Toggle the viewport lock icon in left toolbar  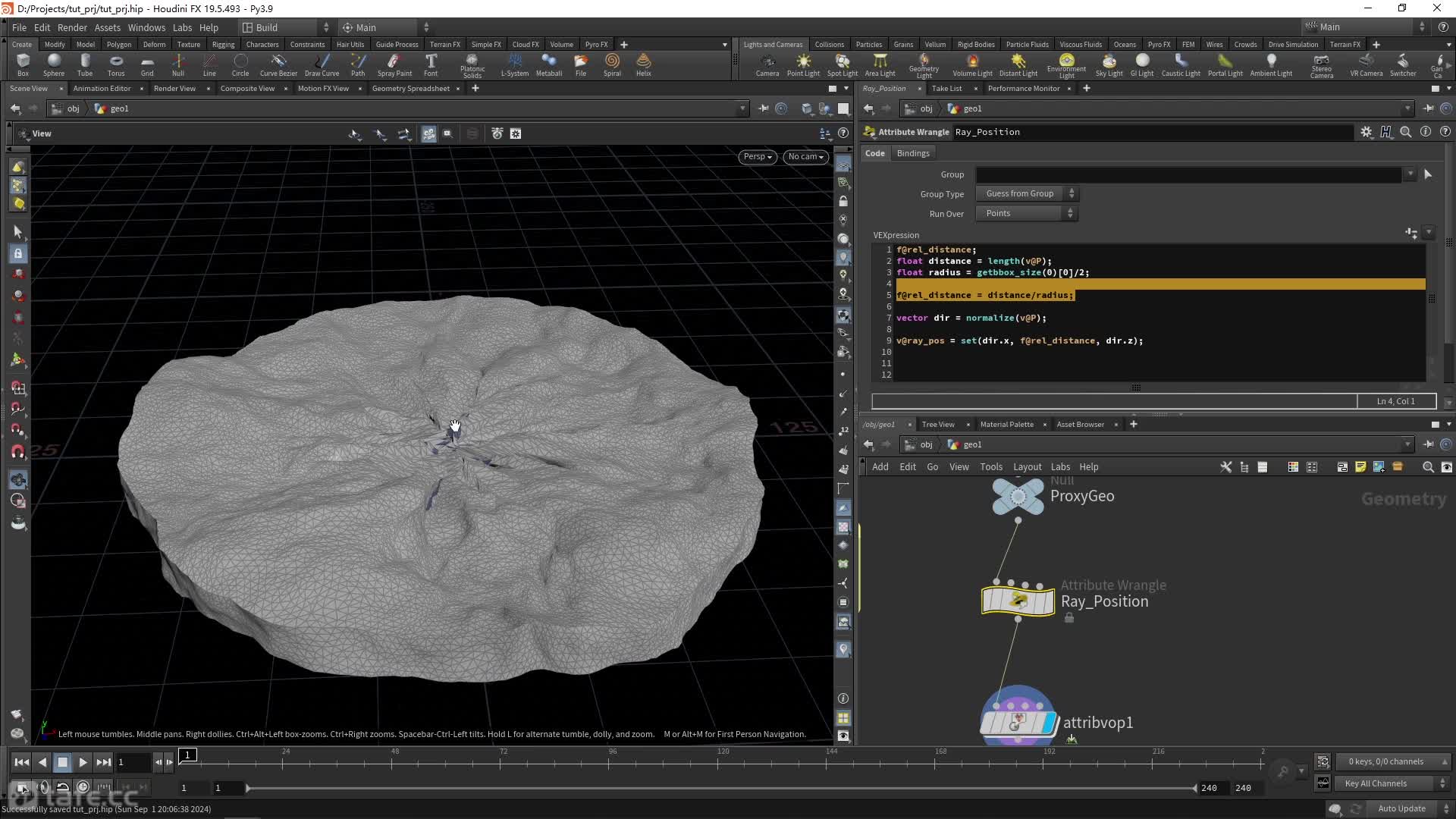tap(18, 254)
